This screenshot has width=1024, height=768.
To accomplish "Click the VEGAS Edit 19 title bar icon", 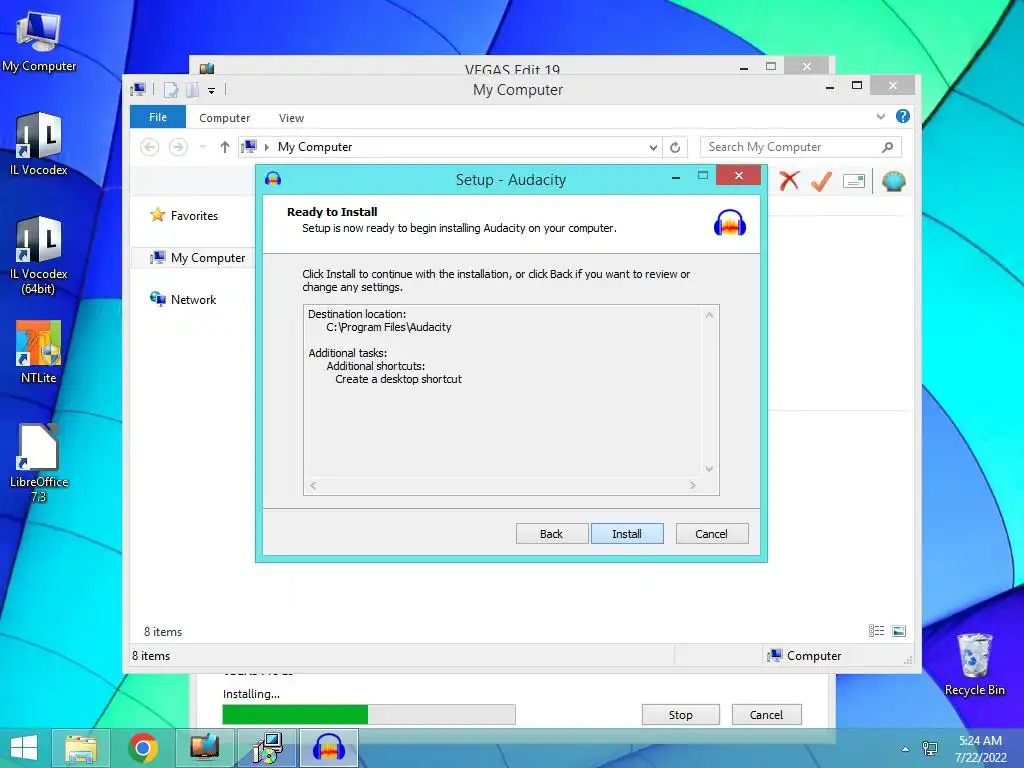I will coord(207,68).
